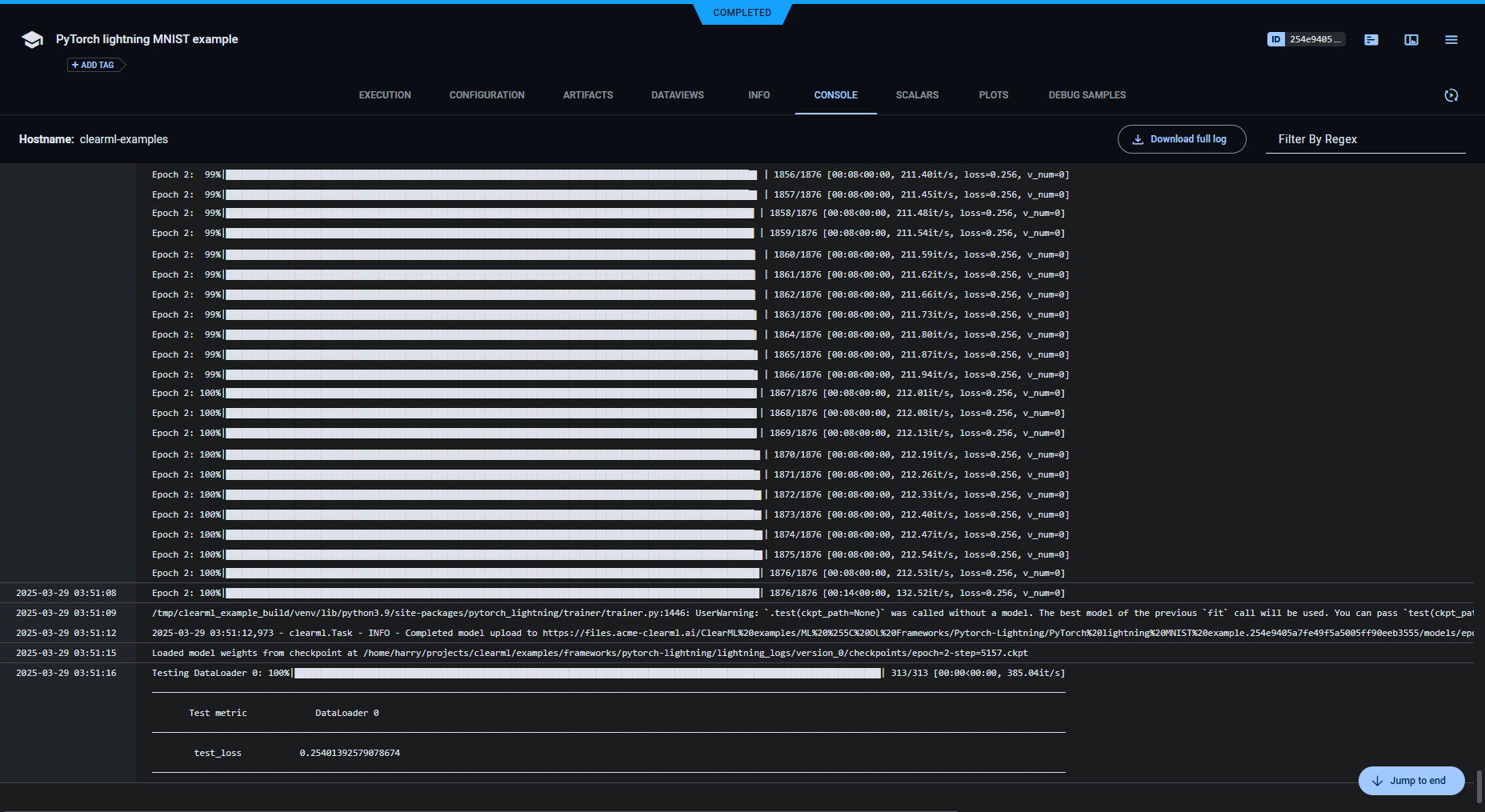Screen dimensions: 1485x812
Task: Open the EXECUTION tab
Action: coord(385,95)
